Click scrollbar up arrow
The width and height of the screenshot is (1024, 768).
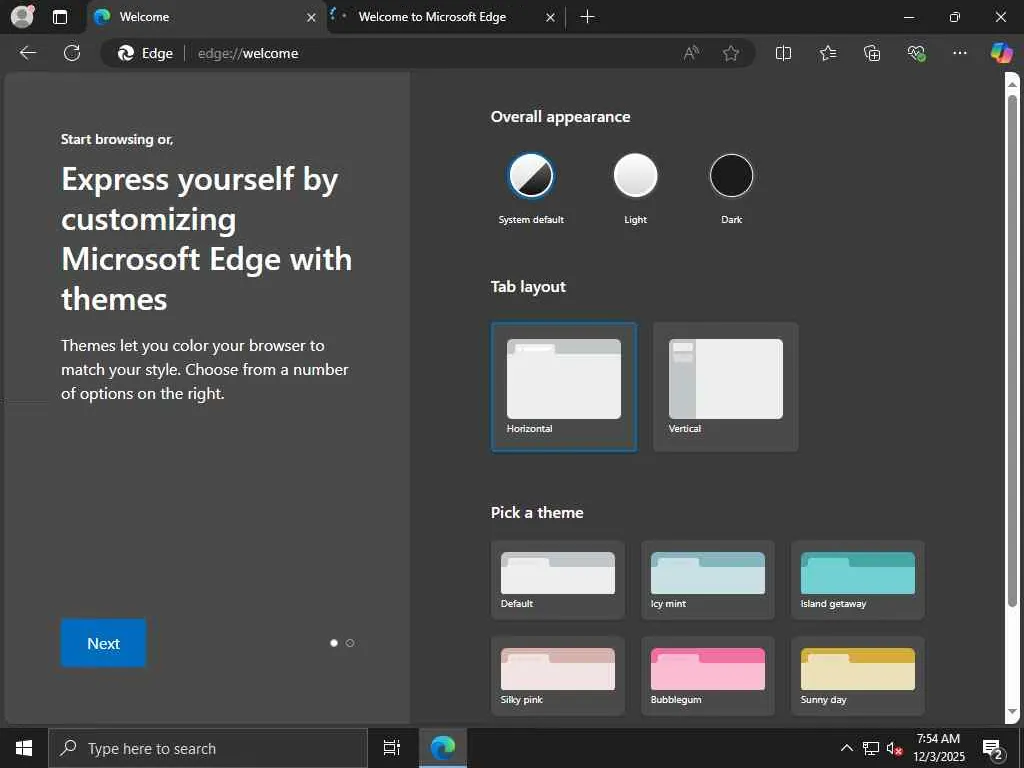point(1012,84)
